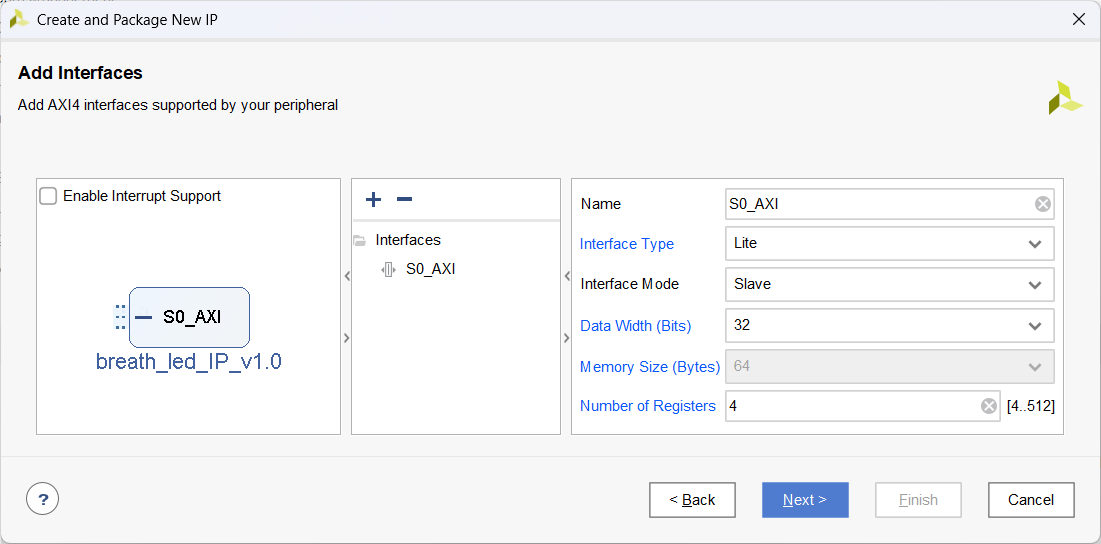Select S0_AXI in the Interfaces tree
This screenshot has height=544, width=1101.
point(430,269)
